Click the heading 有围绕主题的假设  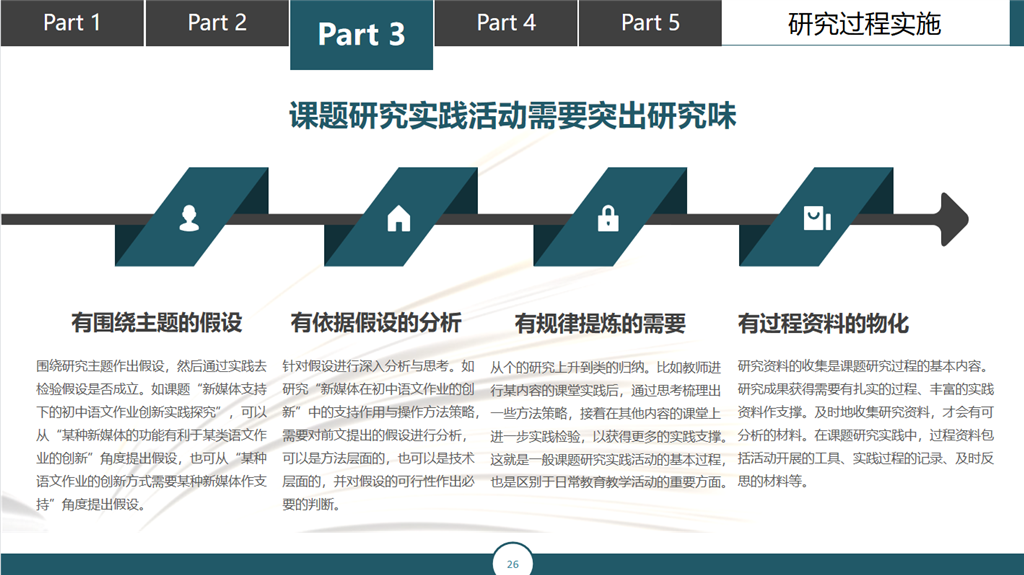pos(157,323)
